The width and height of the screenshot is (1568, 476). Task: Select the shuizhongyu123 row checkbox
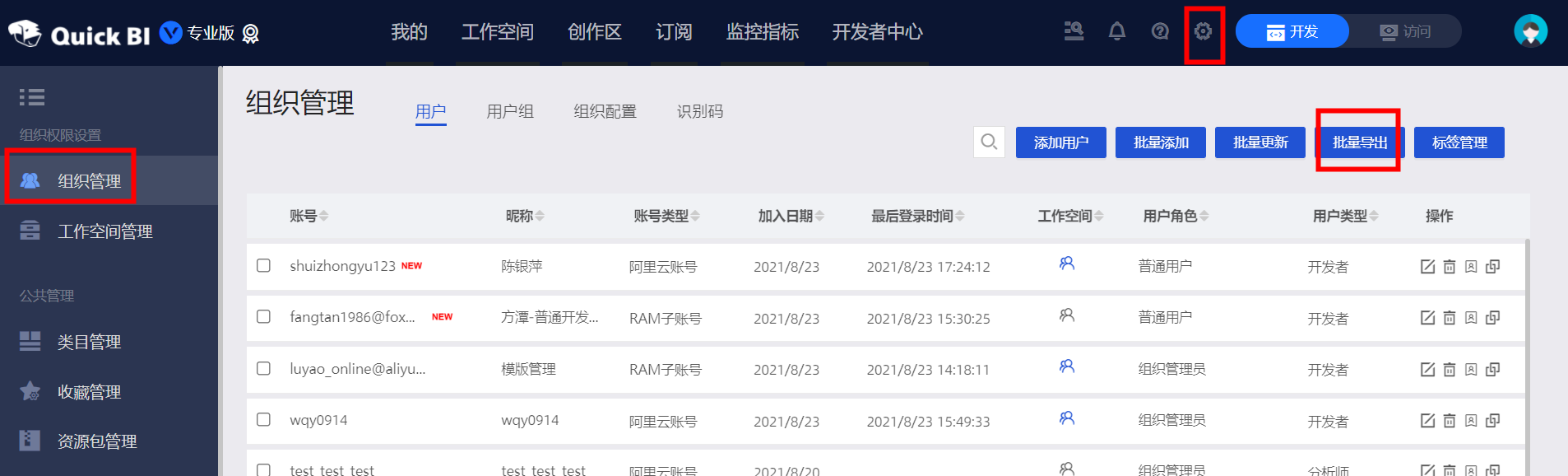point(263,265)
